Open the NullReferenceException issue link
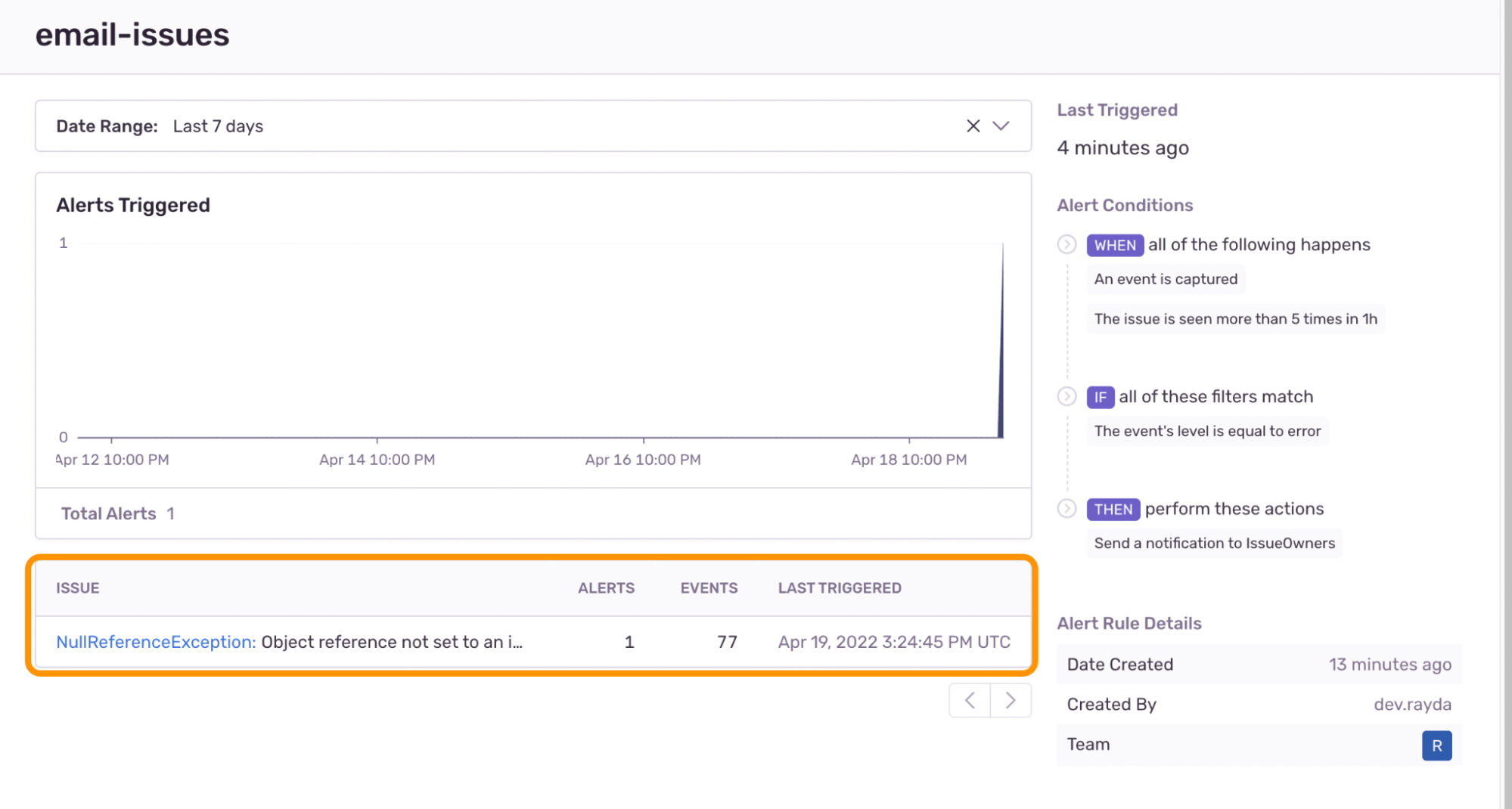This screenshot has height=809, width=1512. click(156, 642)
